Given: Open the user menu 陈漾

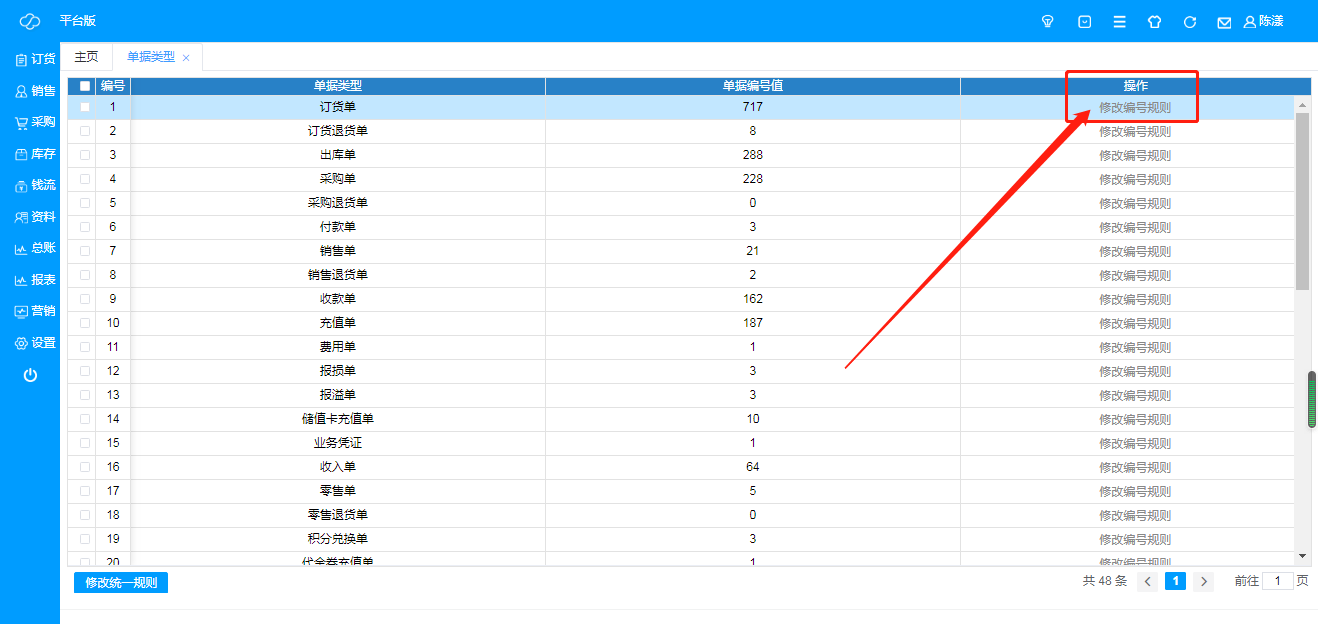Looking at the screenshot, I should (1263, 21).
